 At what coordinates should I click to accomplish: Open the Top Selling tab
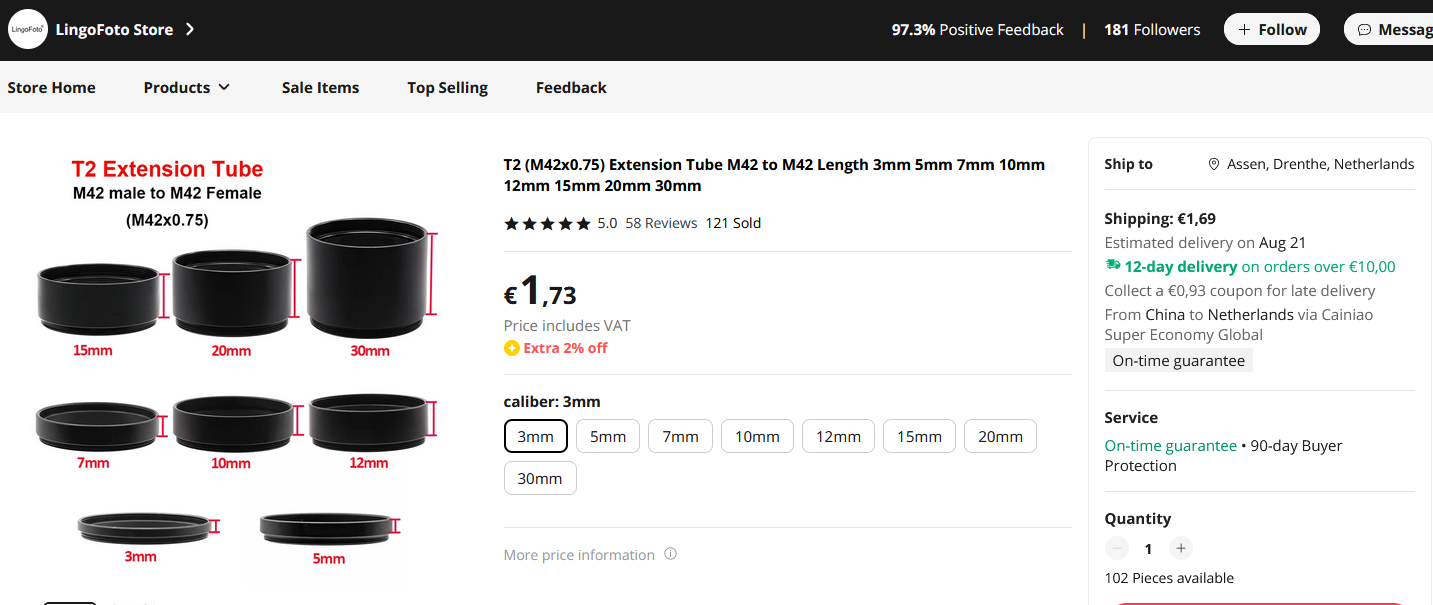pos(447,87)
